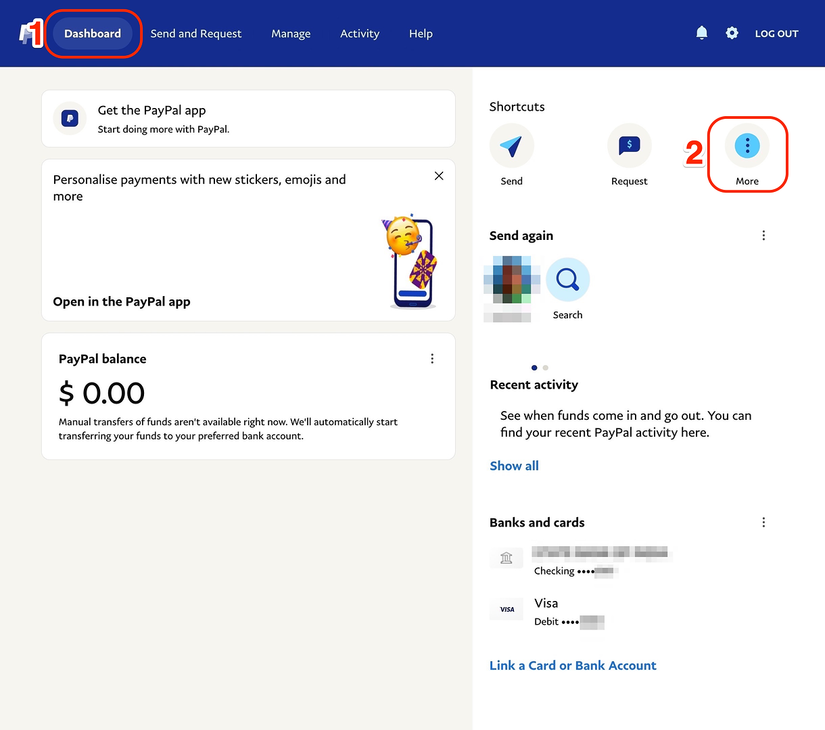Select the Dashboard tab

tap(92, 33)
